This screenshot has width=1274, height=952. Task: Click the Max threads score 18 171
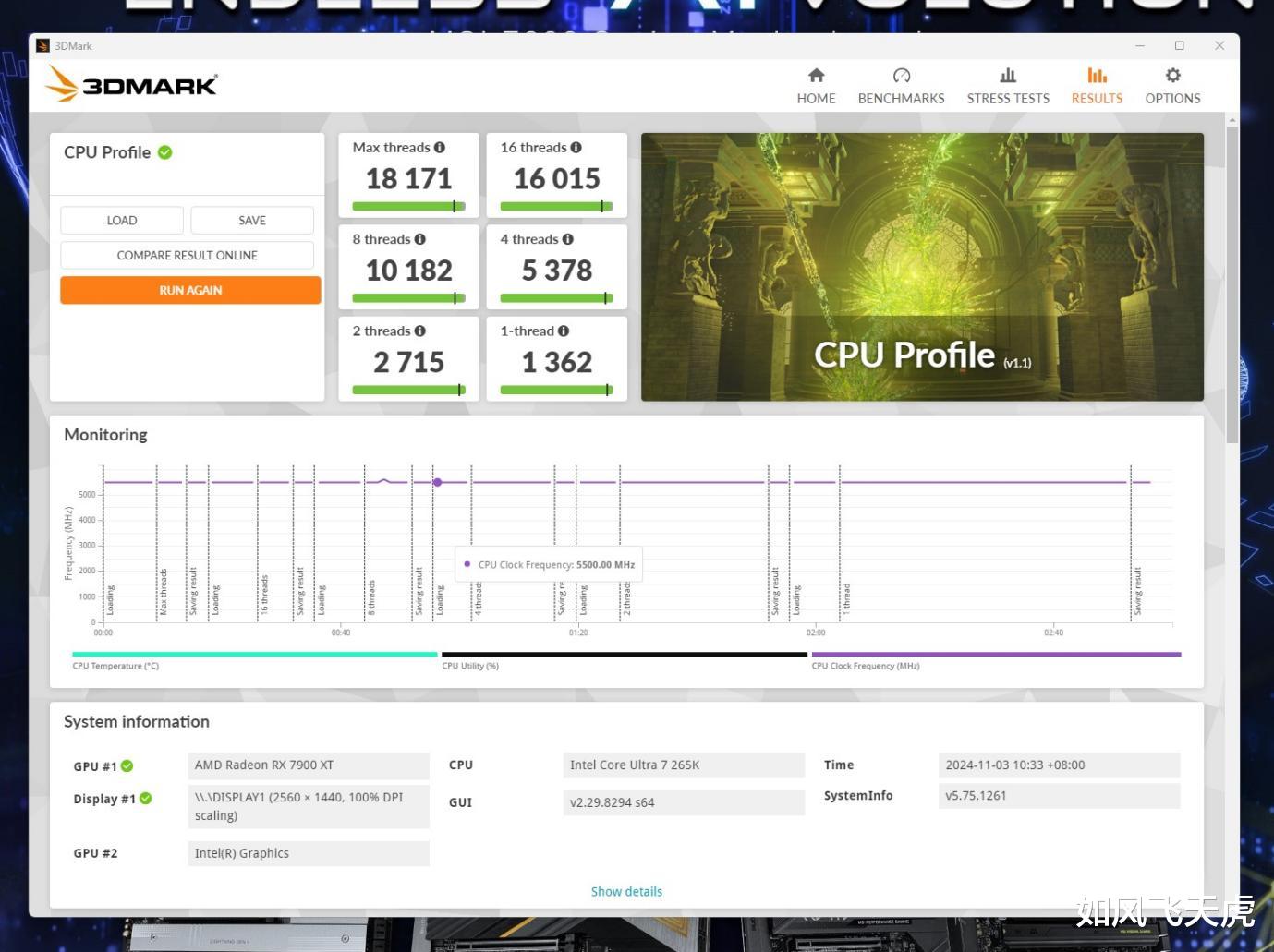(x=408, y=178)
